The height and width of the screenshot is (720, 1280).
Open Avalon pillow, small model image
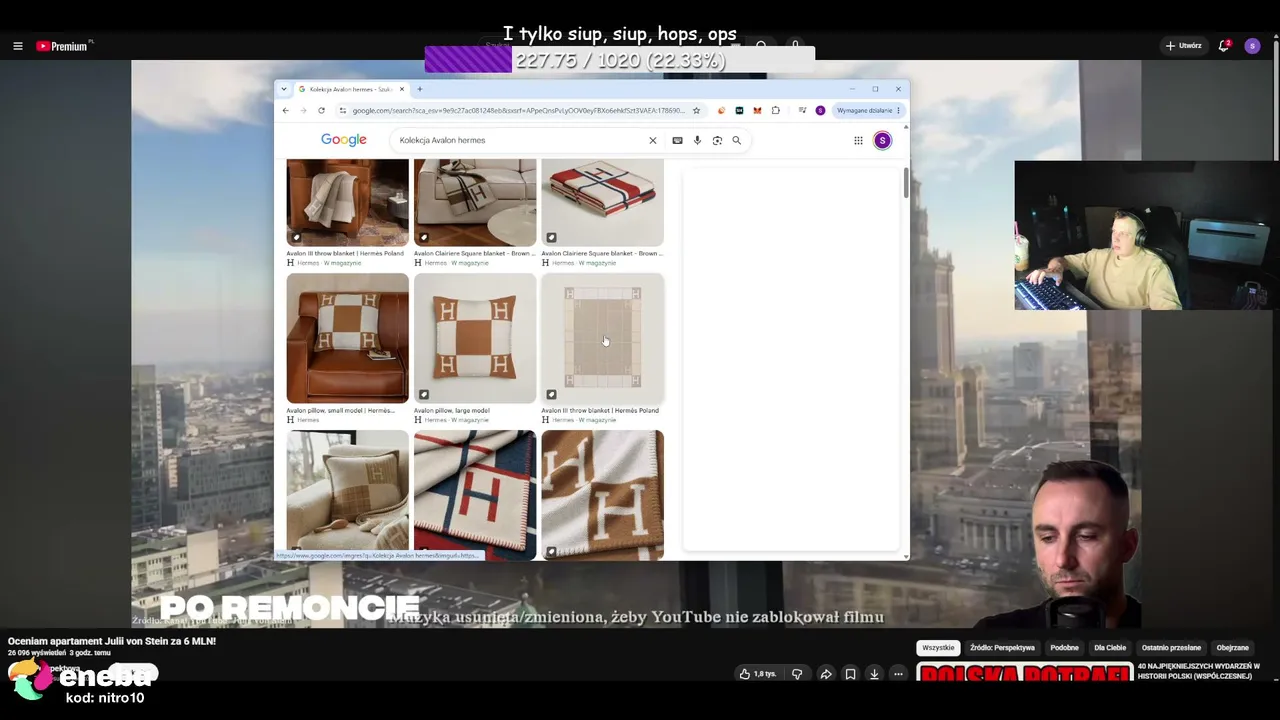348,338
